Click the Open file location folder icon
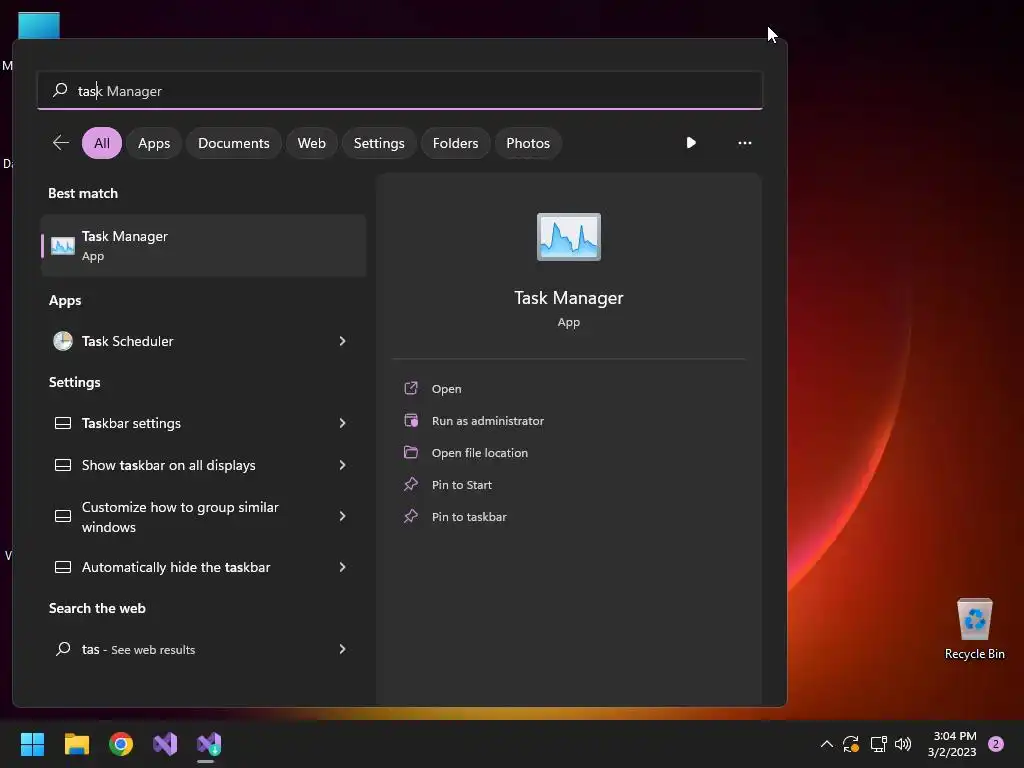 coord(411,452)
